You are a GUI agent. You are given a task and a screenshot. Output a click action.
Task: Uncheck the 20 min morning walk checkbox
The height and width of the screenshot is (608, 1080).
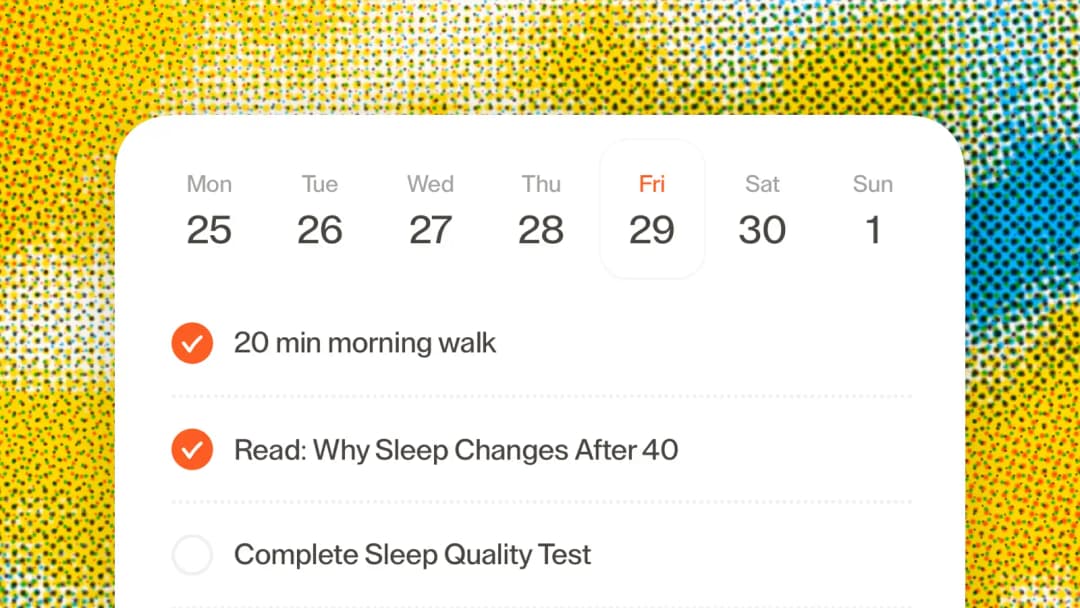tap(192, 344)
